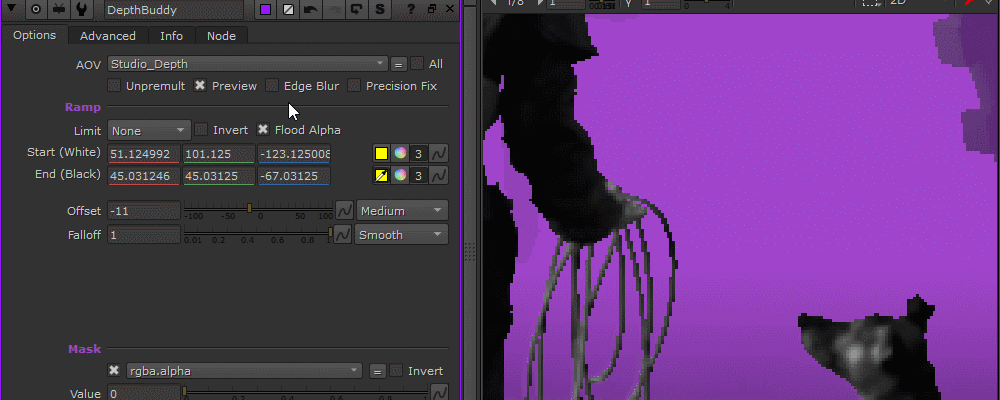This screenshot has height=400, width=1000.
Task: Click the TV-shaped icon beside the wrench
Action: [x=60, y=10]
